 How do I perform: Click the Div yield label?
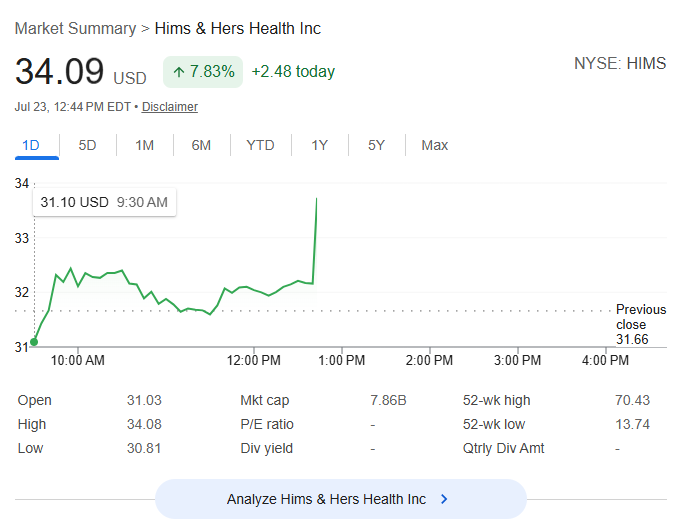tap(266, 448)
